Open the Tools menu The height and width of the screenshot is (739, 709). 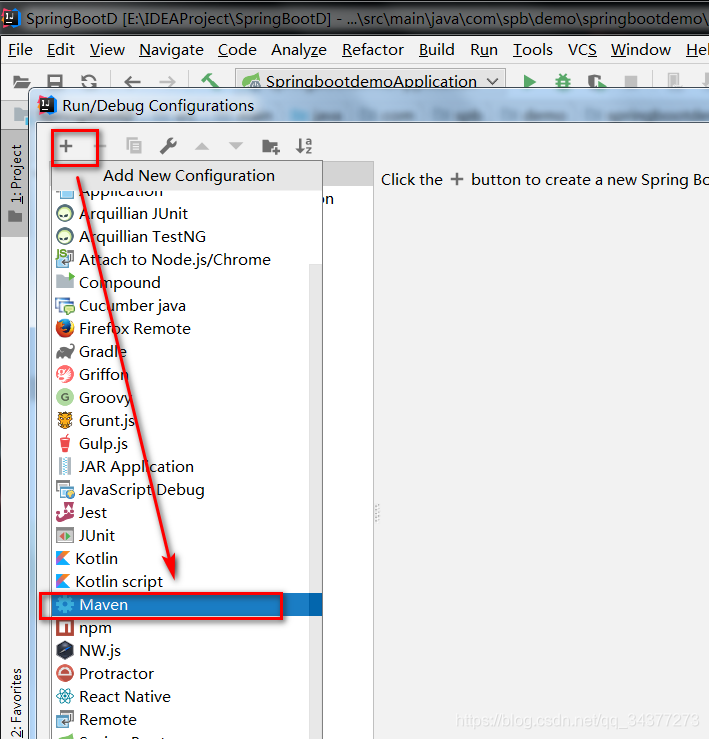point(533,49)
